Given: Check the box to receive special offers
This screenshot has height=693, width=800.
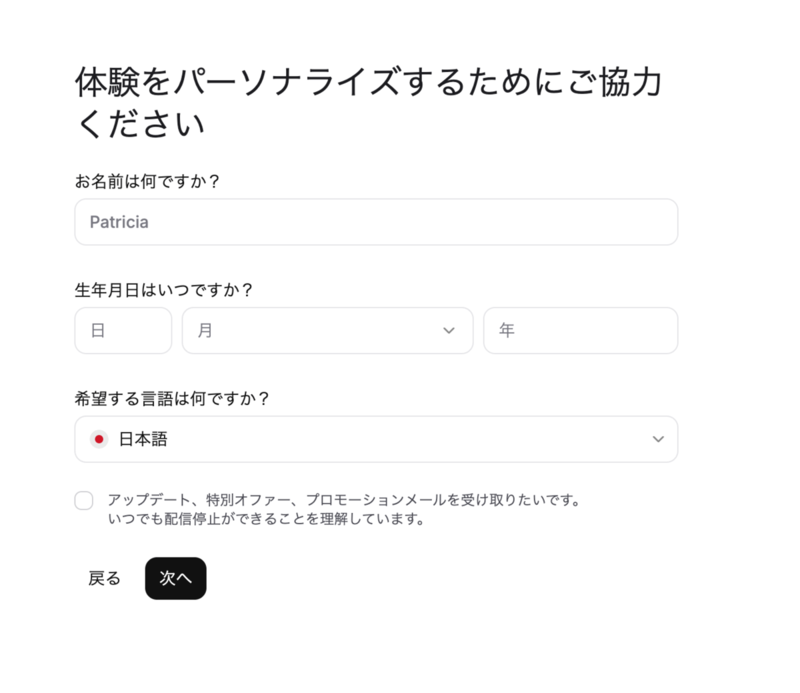Looking at the screenshot, I should click(84, 500).
